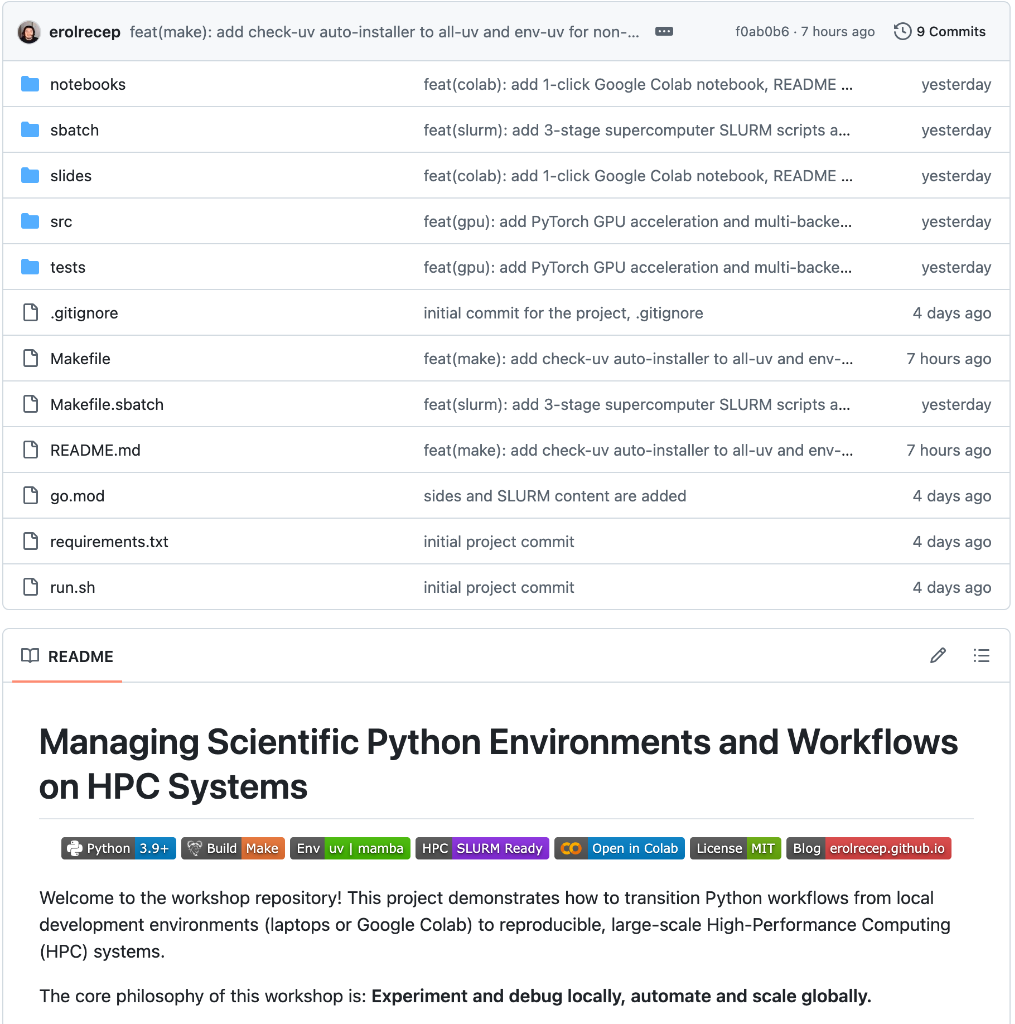The height and width of the screenshot is (1024, 1015).
Task: Click the erolrecep username link
Action: tap(85, 32)
